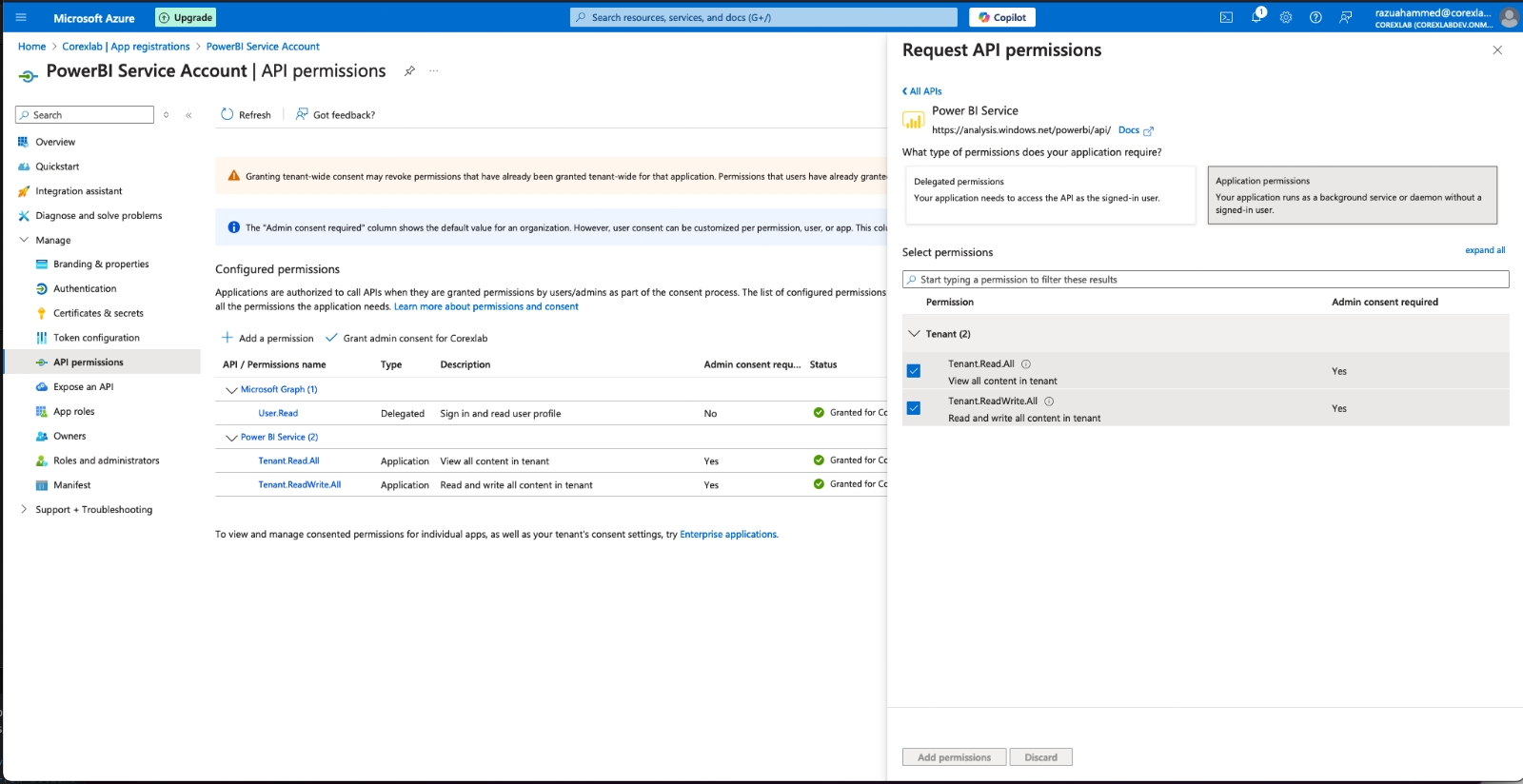This screenshot has width=1523, height=784.
Task: Pin the PowerBI Service Account page
Action: [409, 71]
